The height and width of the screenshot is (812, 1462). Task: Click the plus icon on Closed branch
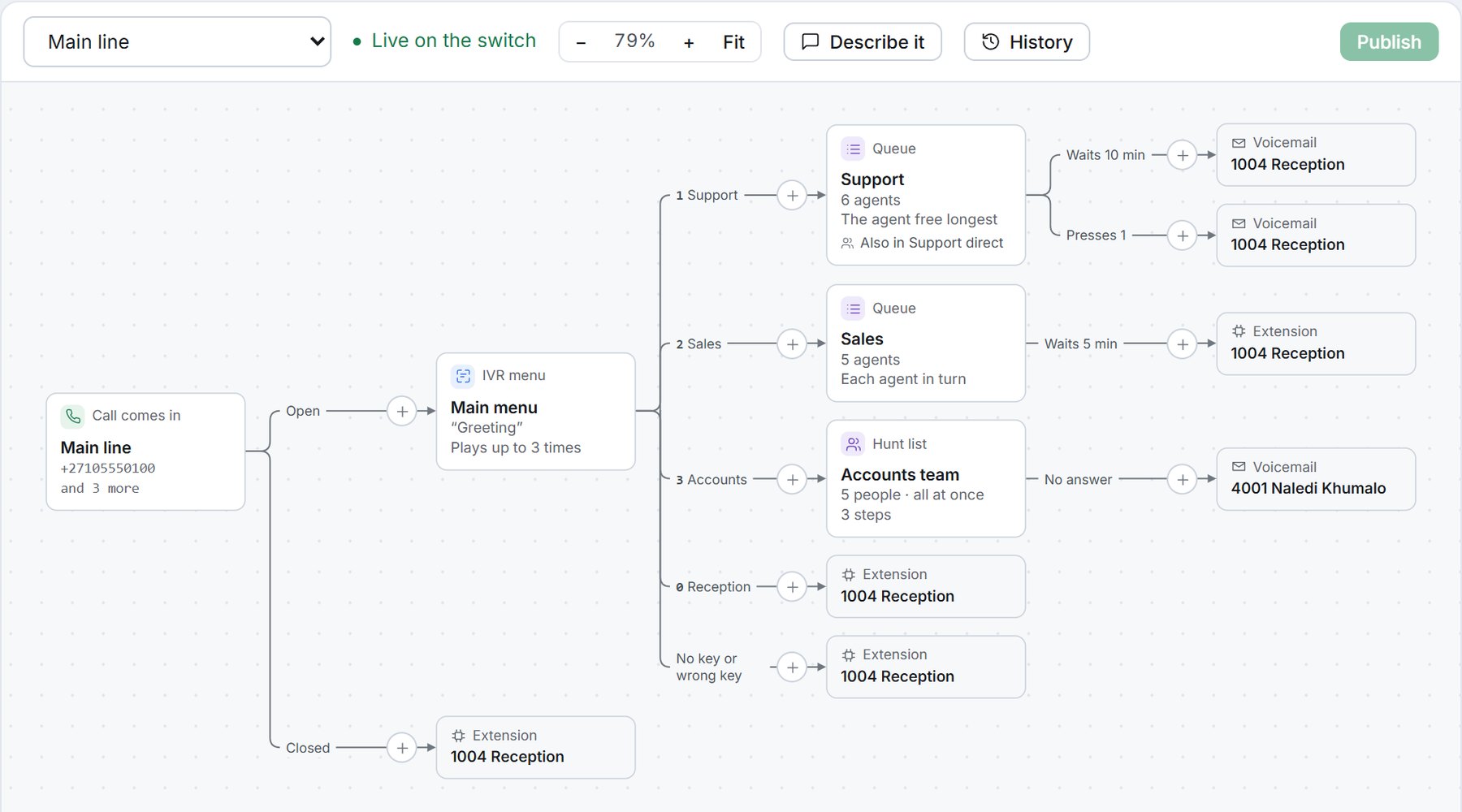point(402,748)
